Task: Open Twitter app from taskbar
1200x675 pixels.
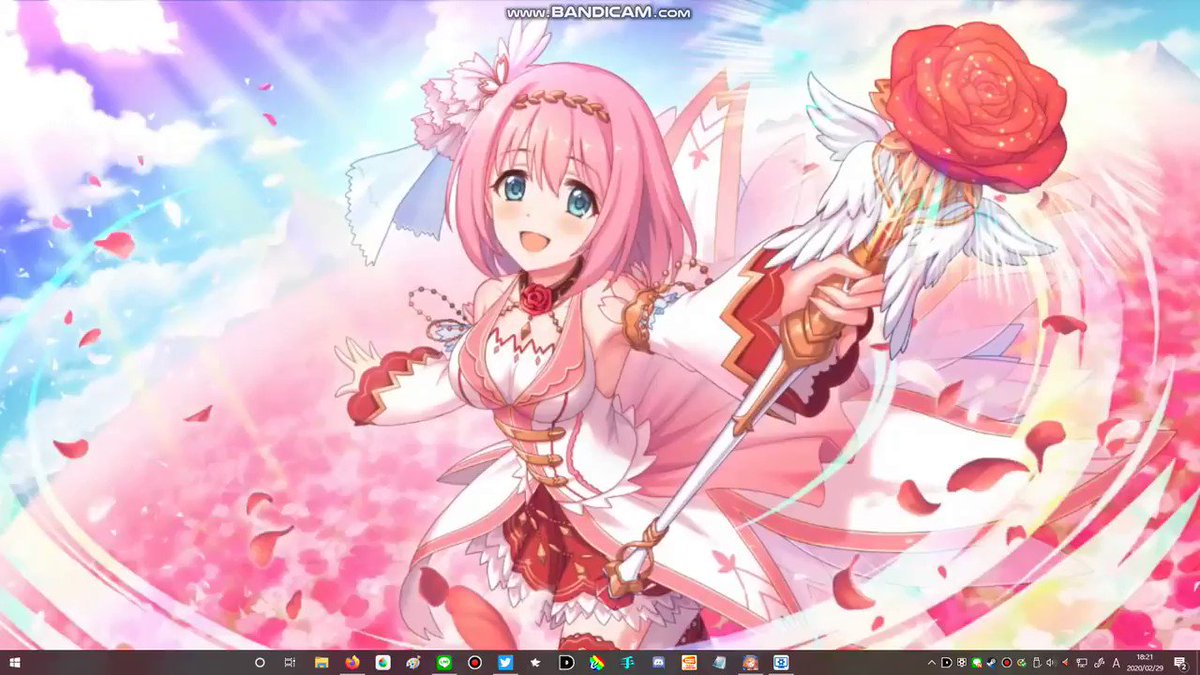Action: pos(505,662)
